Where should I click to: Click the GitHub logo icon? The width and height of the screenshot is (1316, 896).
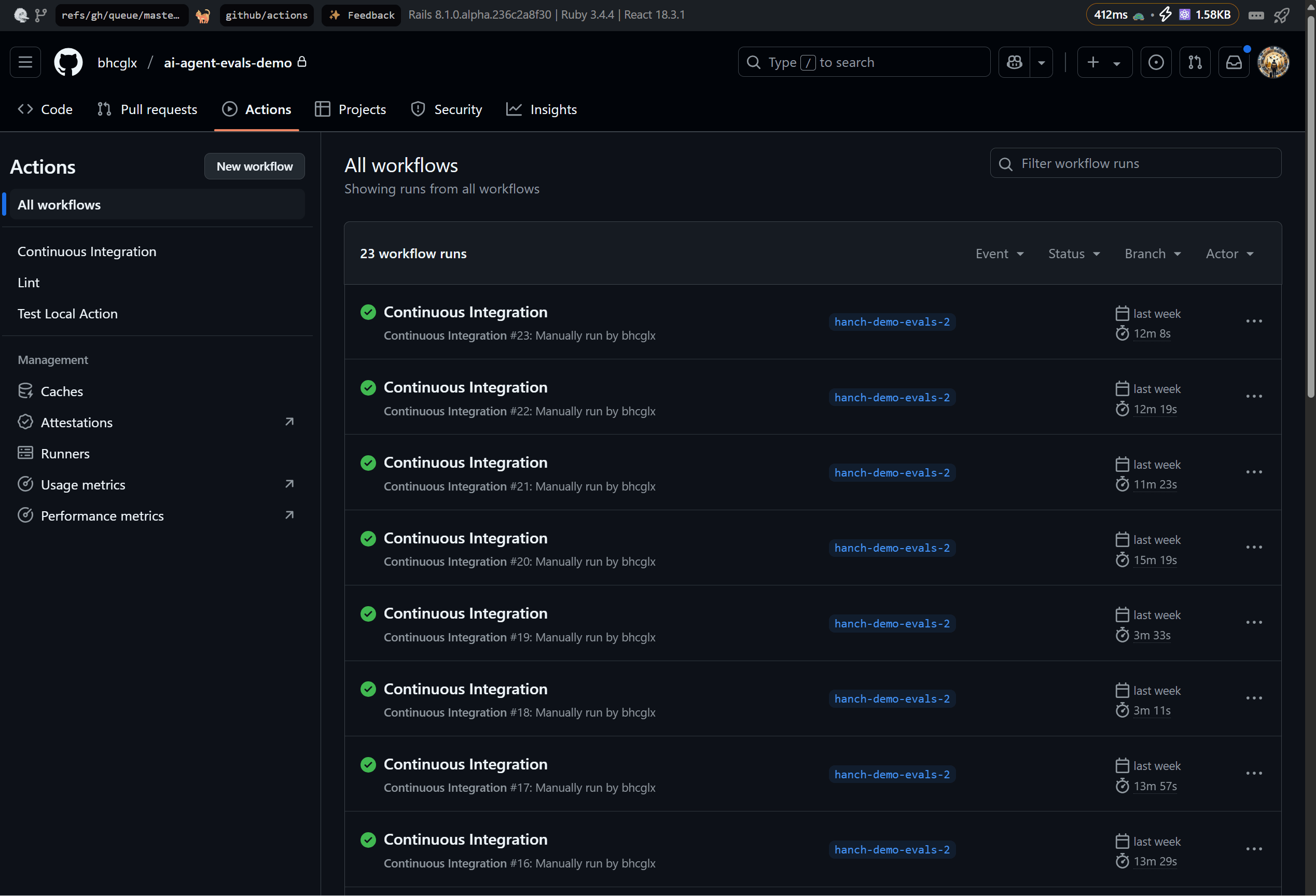tap(68, 62)
